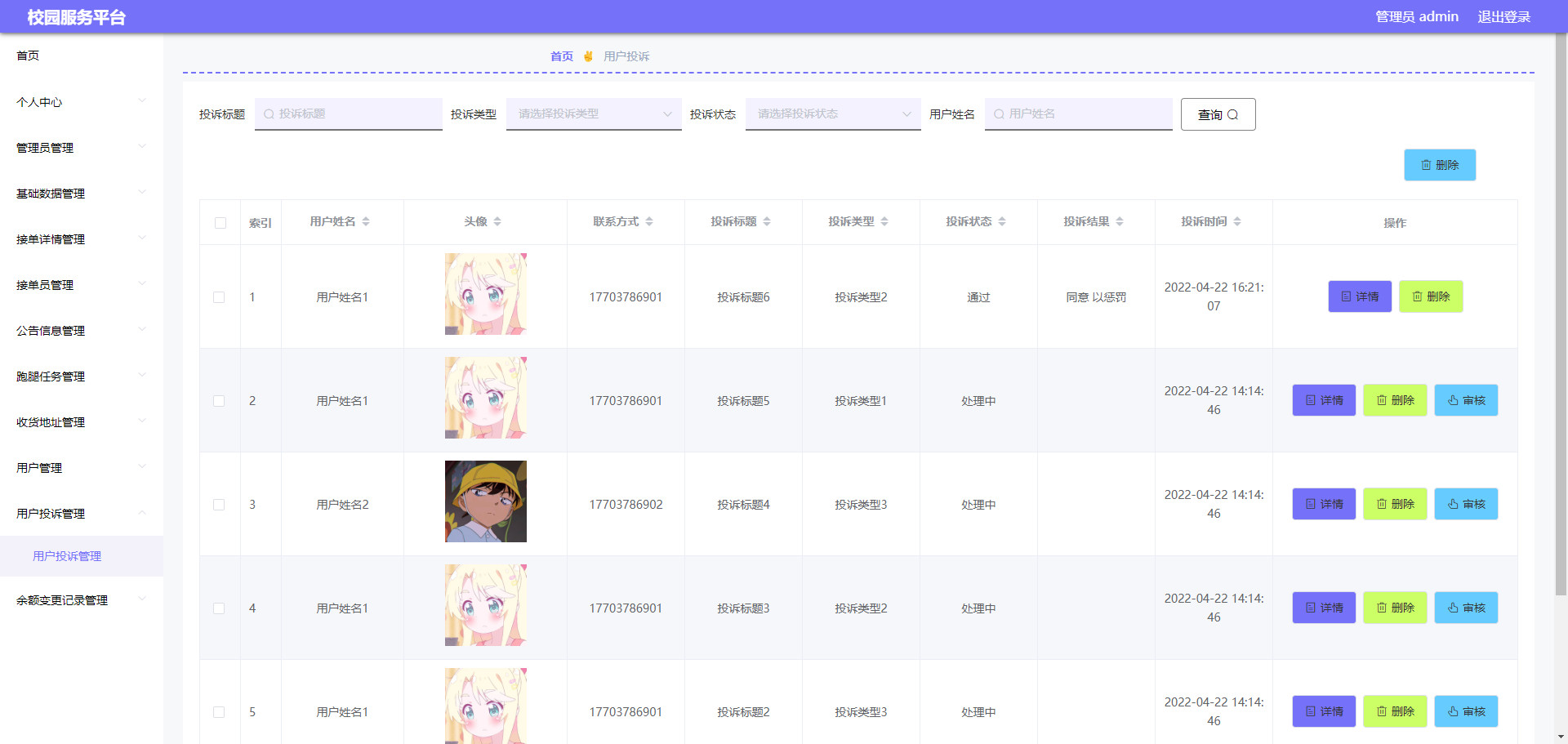Delete the 投诉标题6 row

pos(1431,296)
